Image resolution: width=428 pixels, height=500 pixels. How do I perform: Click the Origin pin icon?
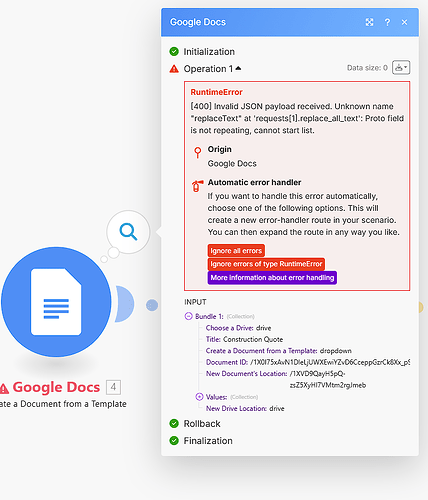[198, 152]
